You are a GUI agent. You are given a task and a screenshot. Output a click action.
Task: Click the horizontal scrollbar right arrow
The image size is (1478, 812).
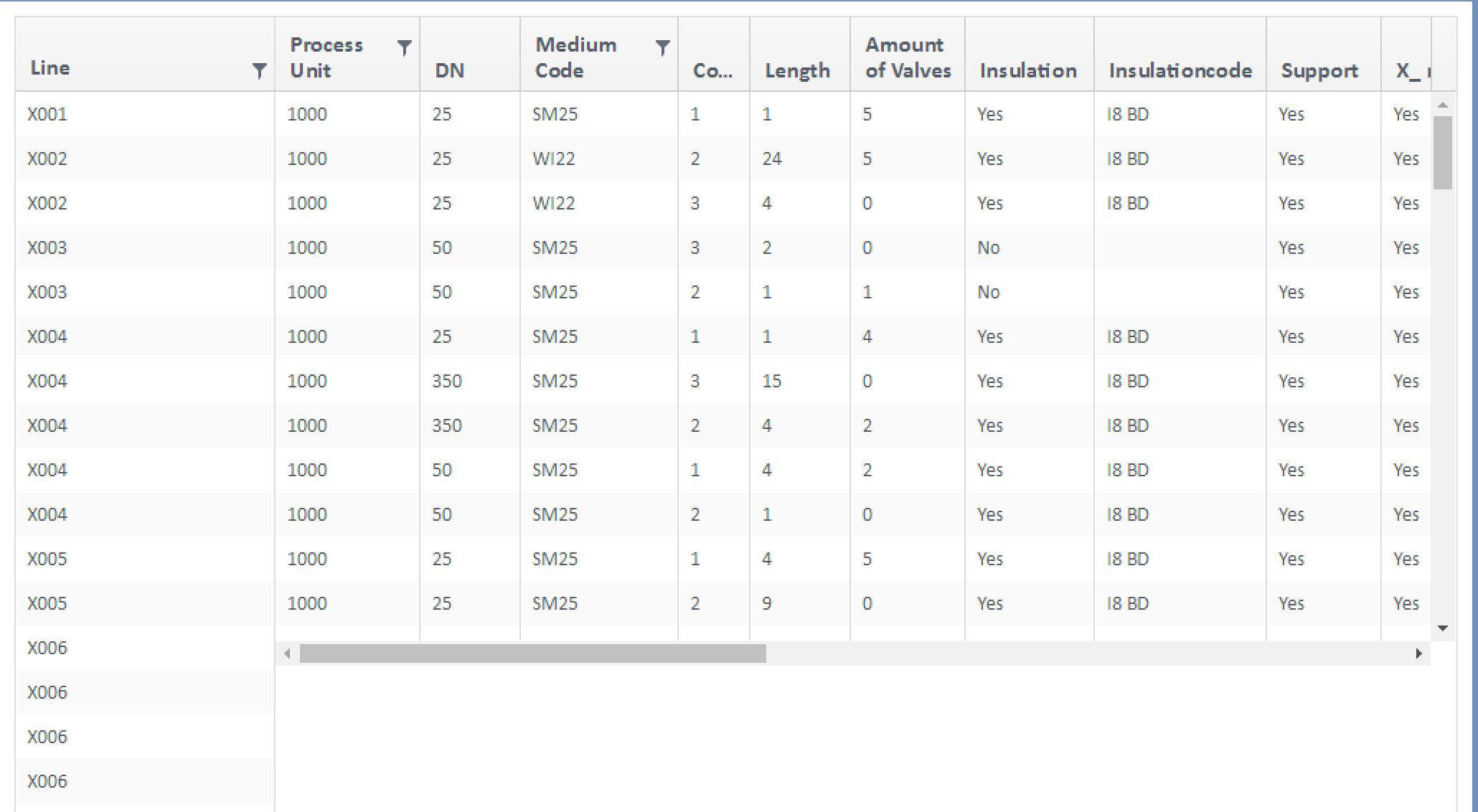(x=1418, y=653)
